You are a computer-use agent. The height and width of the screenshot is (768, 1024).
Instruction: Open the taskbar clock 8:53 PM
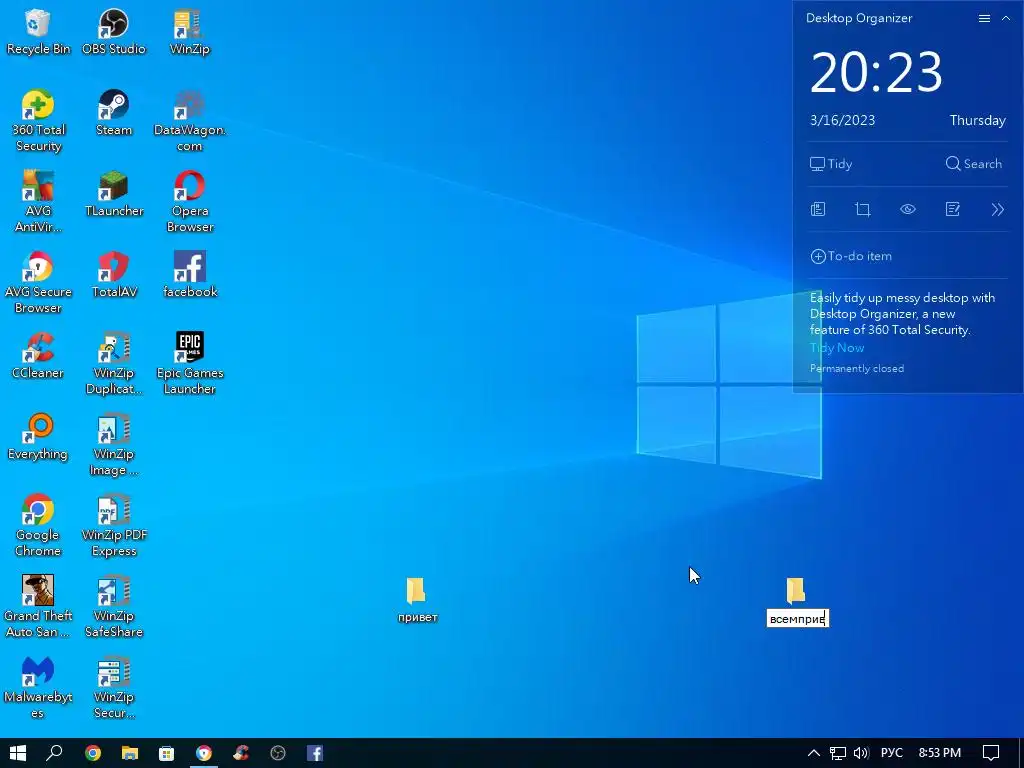point(940,753)
